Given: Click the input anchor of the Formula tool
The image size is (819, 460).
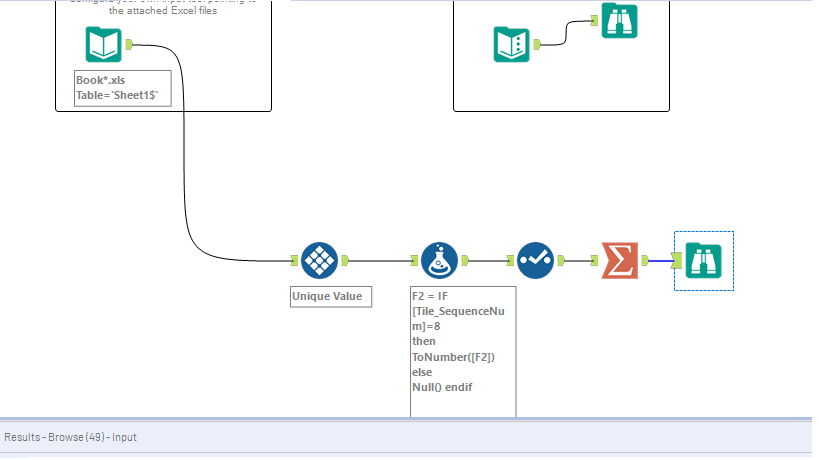Looking at the screenshot, I should (x=414, y=260).
